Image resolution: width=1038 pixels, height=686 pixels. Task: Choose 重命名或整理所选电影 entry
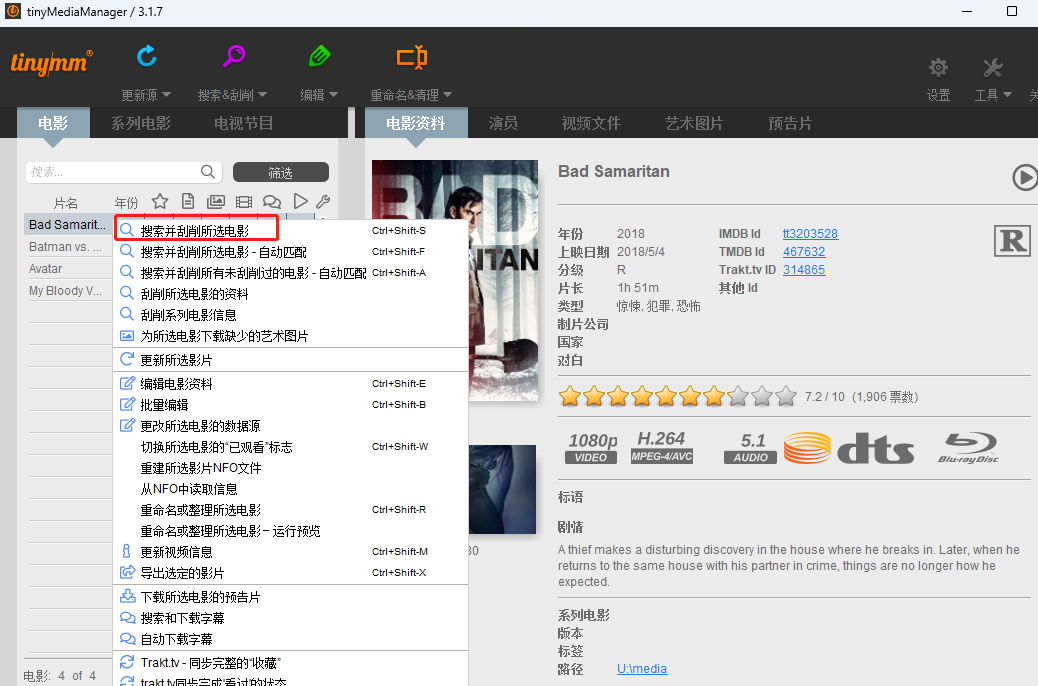tap(291, 510)
